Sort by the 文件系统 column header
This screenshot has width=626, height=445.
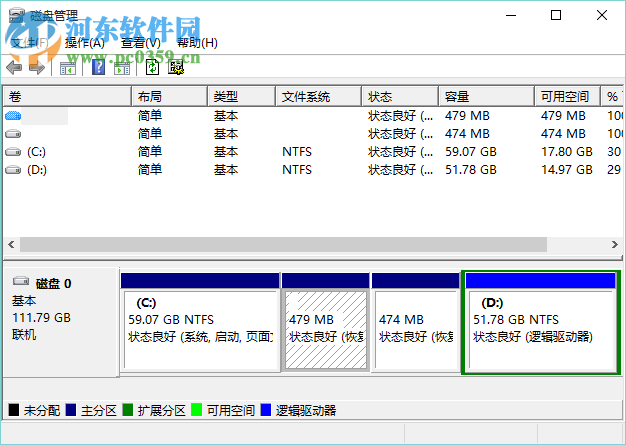tap(319, 96)
